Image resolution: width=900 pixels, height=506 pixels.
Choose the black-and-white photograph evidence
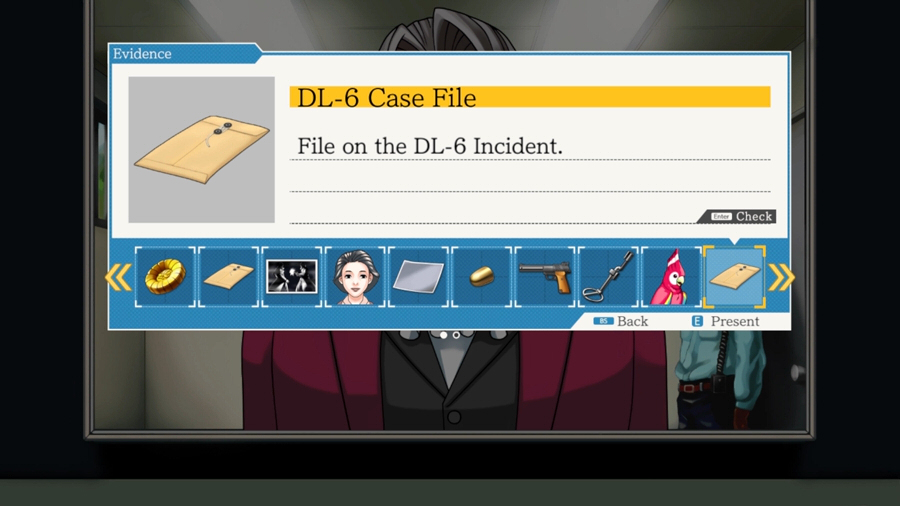tap(292, 277)
